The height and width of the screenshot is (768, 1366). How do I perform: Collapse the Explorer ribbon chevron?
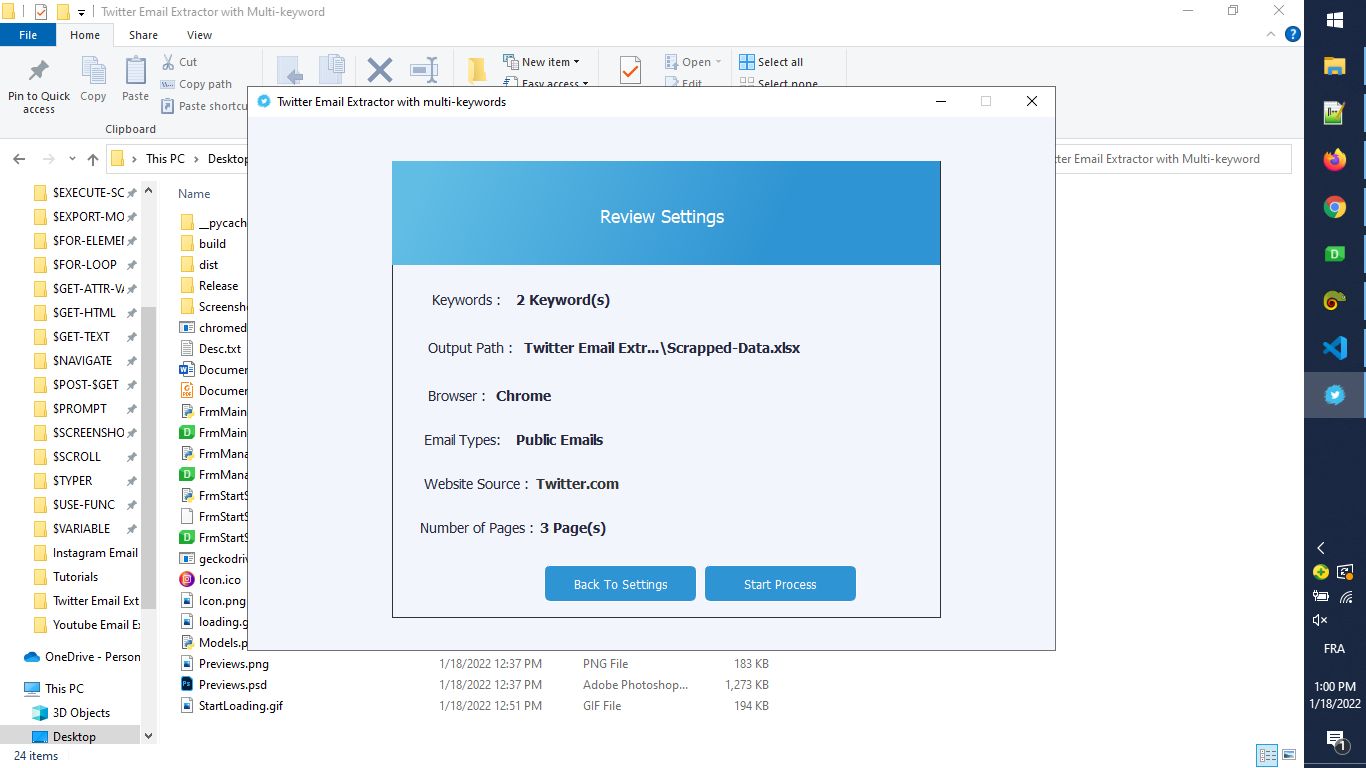click(1271, 34)
